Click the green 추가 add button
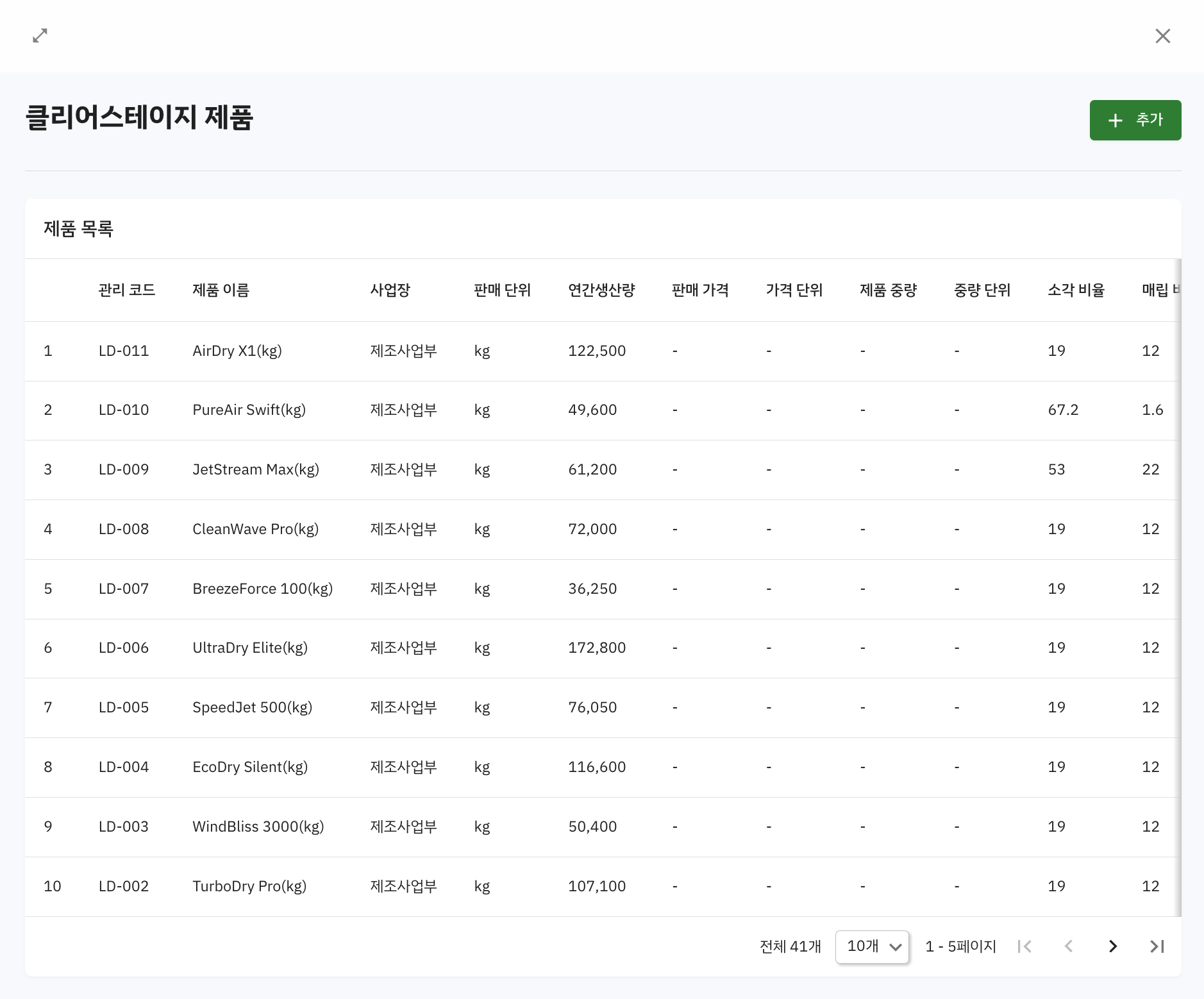Image resolution: width=1204 pixels, height=999 pixels. [x=1135, y=120]
